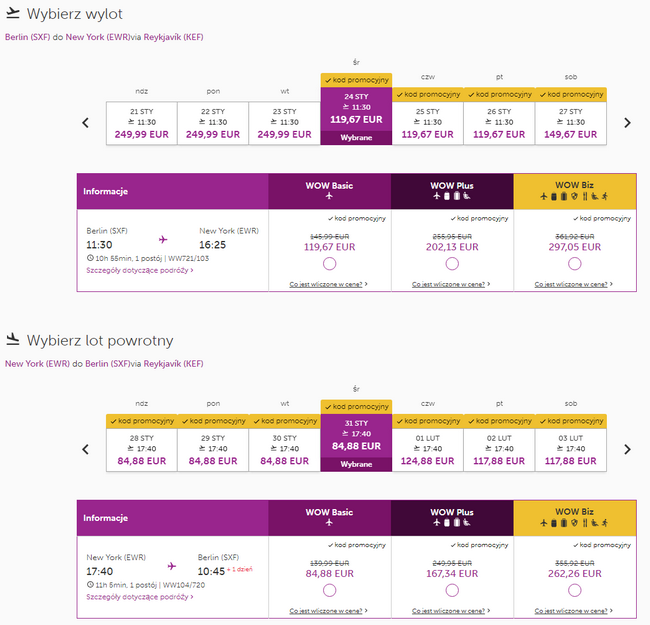Click plane icon between Berlin and New York times
650x625 pixels.
coord(163,239)
